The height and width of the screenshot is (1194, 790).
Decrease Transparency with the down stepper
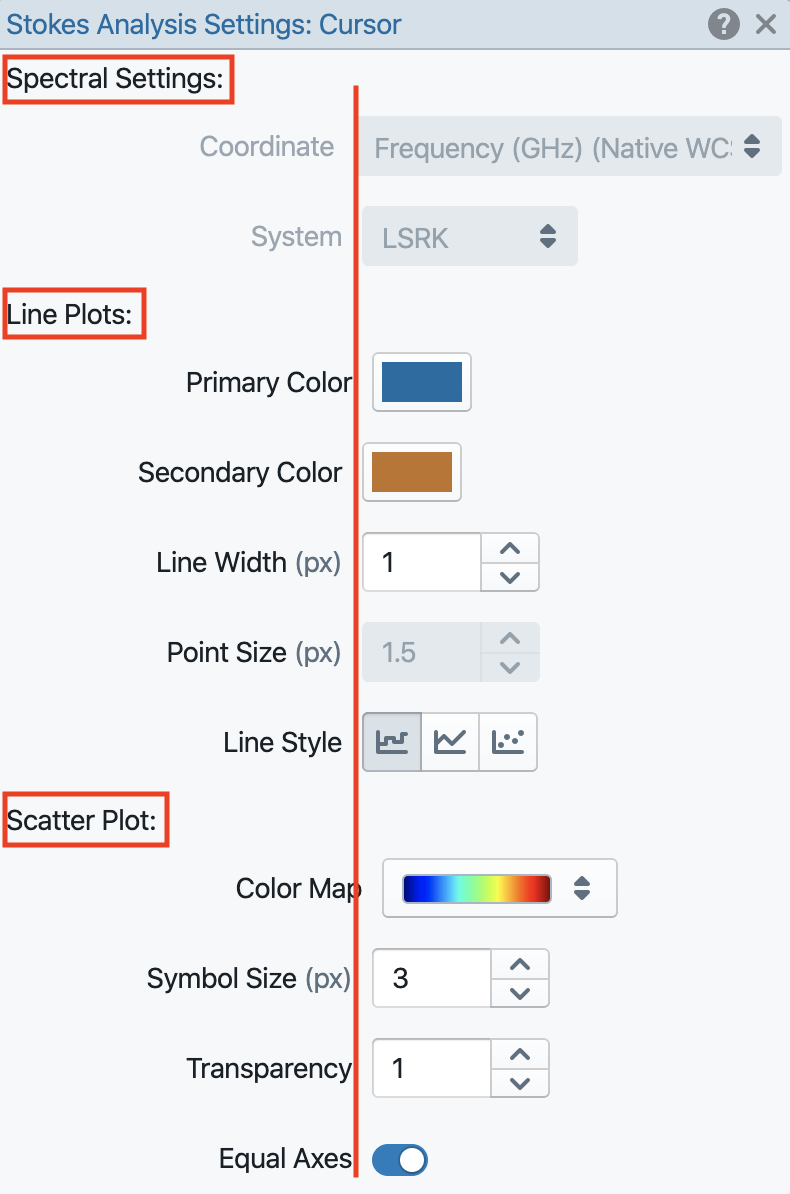[520, 1083]
